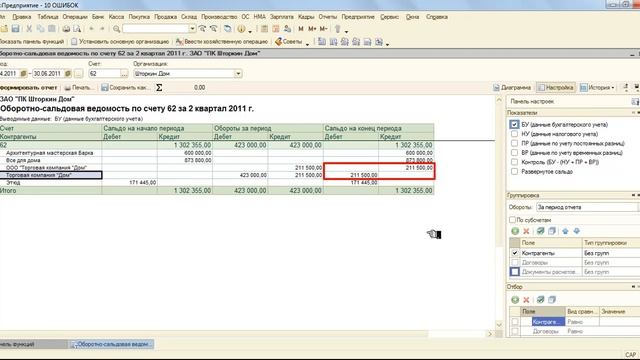Open the Отчеты menu
This screenshot has width=640, height=360.
point(327,17)
